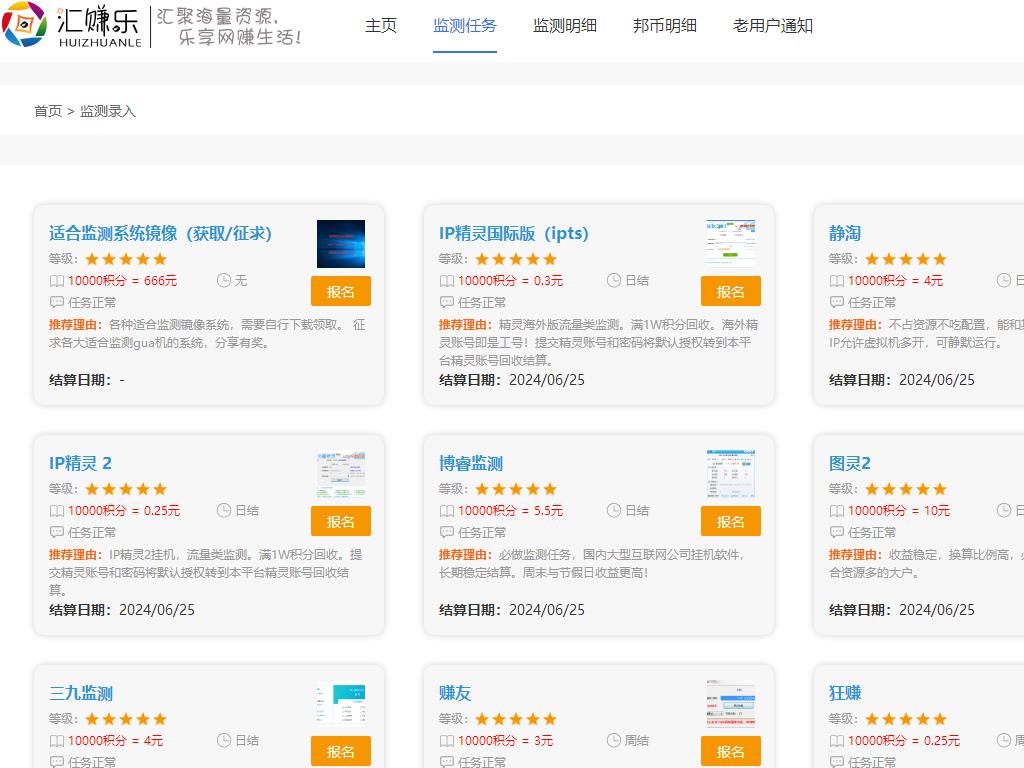Click the chat icon in 适合监测系统镜像 card
Screen dimensions: 1024x768
[57, 302]
